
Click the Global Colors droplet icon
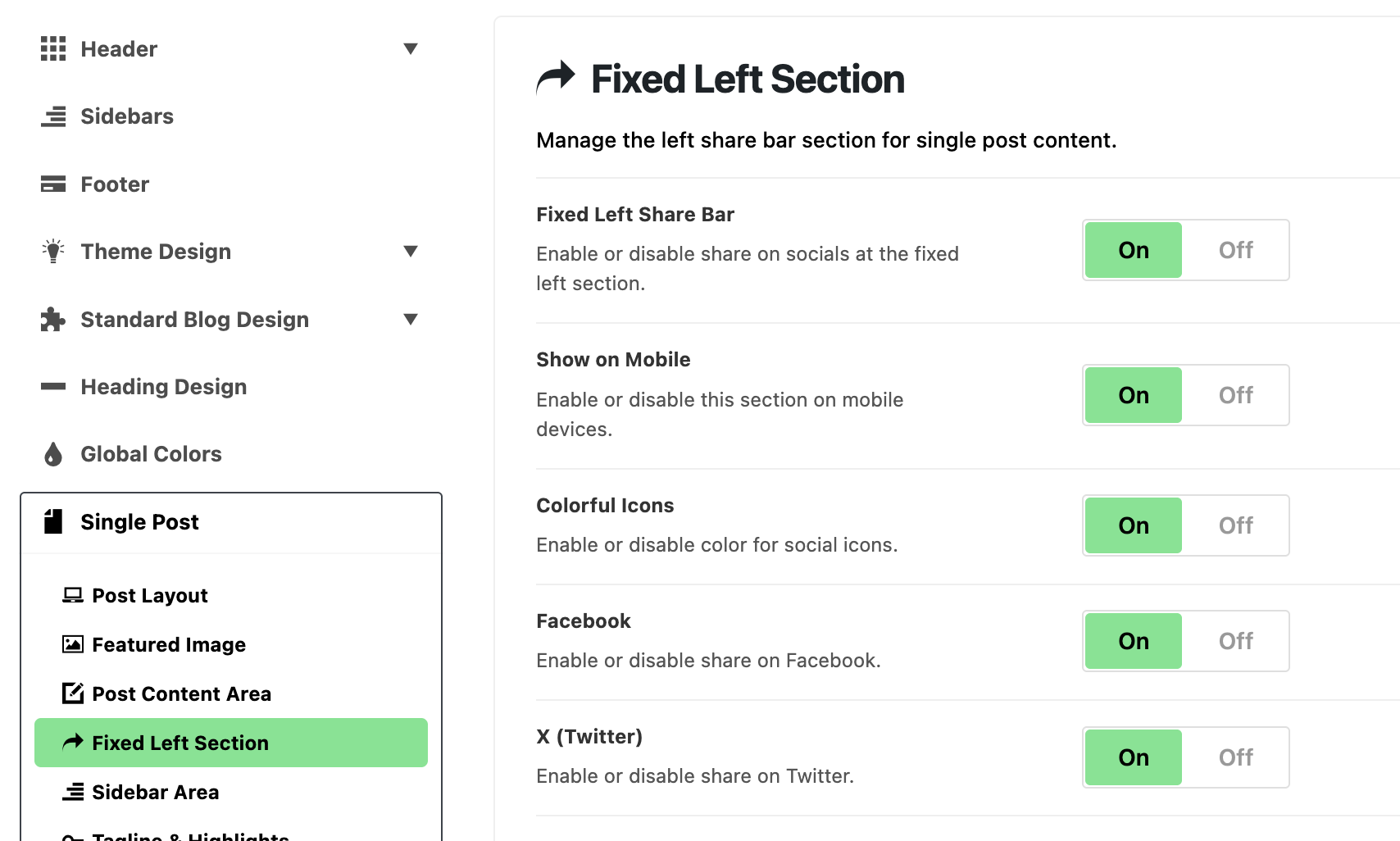53,454
